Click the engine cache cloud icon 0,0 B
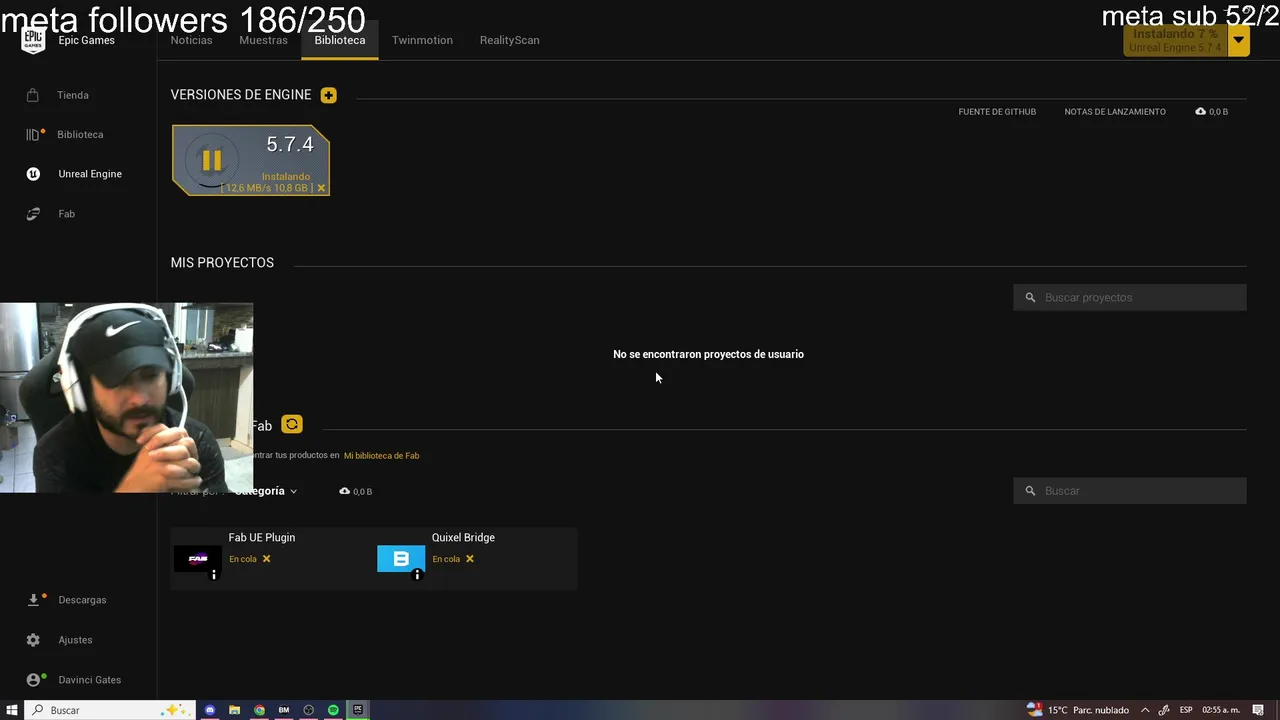 point(1200,112)
